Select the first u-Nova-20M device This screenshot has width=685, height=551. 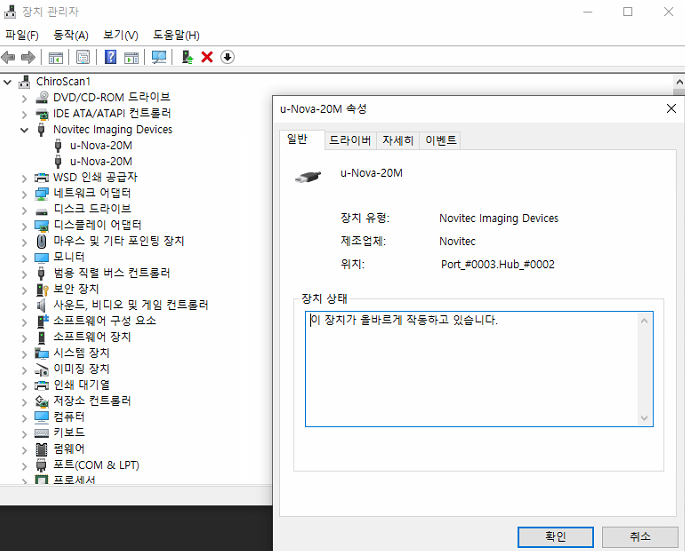tap(101, 145)
